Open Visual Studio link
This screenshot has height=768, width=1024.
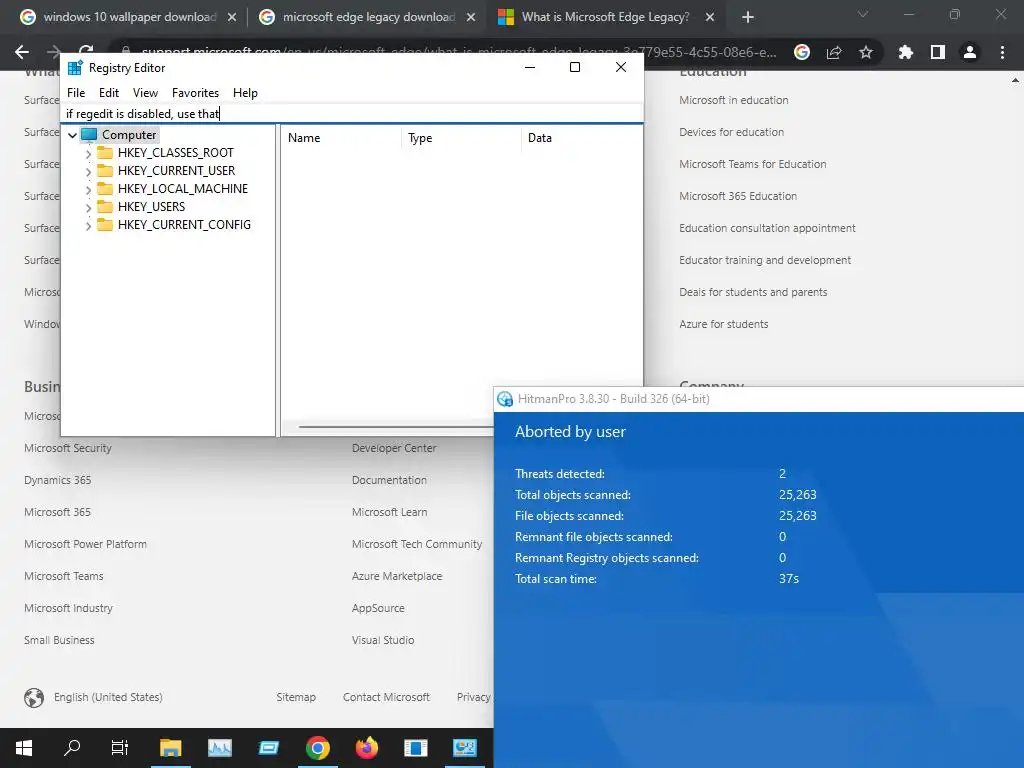(383, 640)
